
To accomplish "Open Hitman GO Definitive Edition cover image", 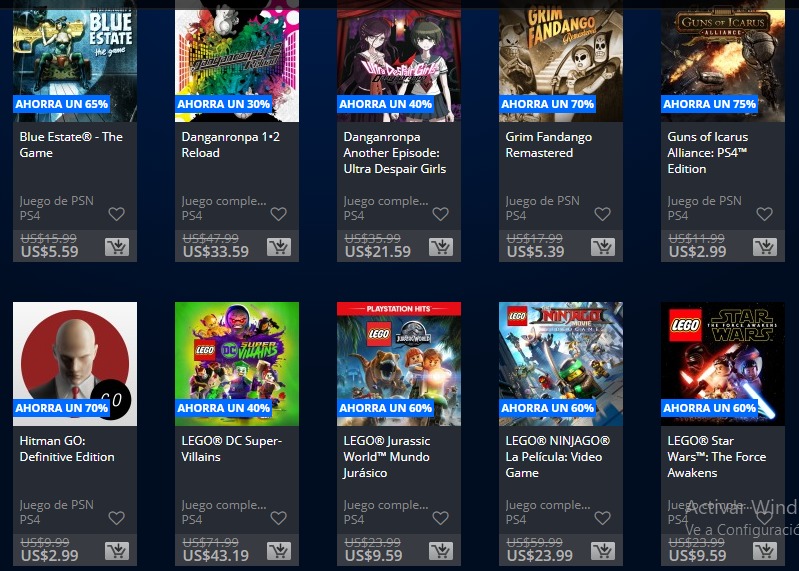I will tap(75, 364).
